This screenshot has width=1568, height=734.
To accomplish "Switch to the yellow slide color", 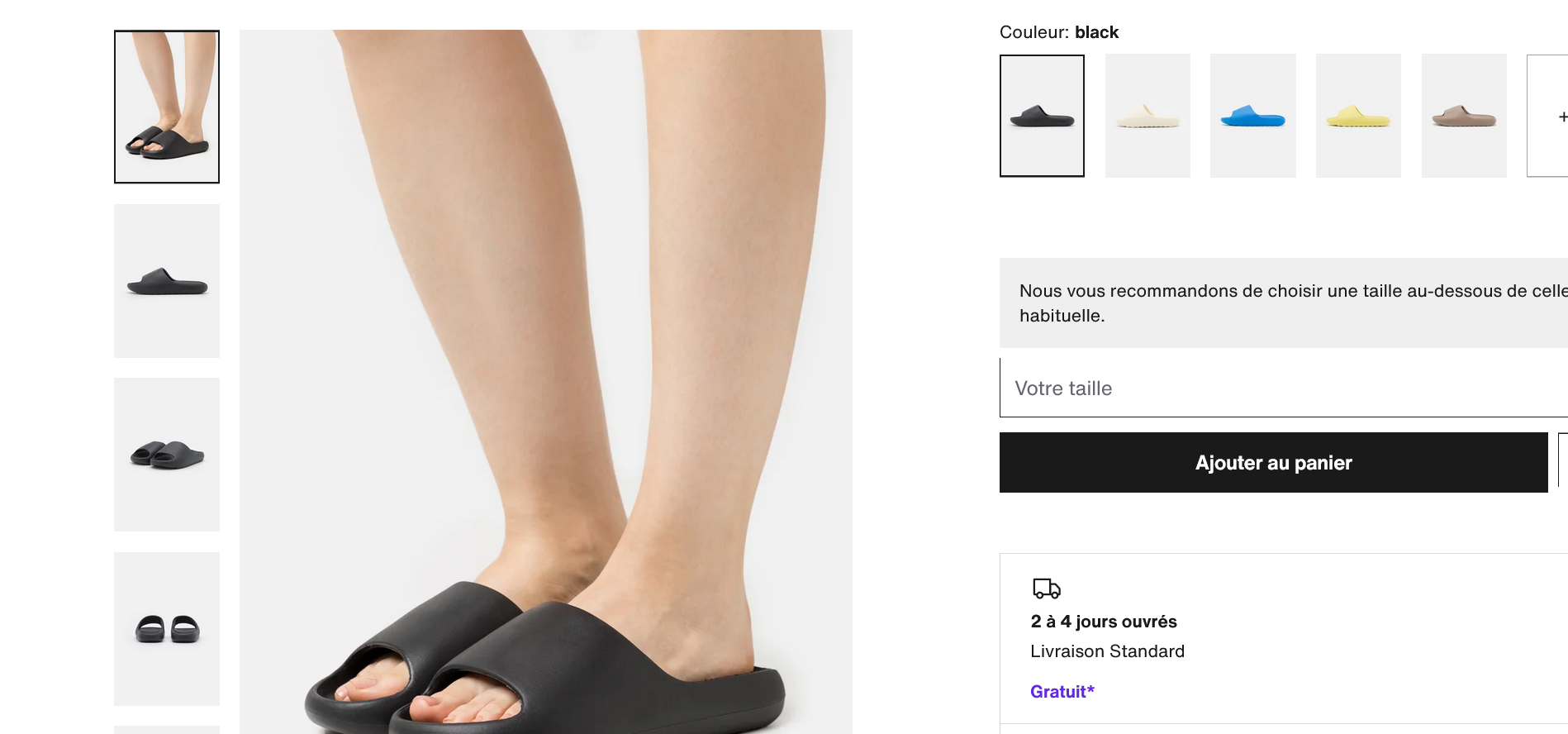I will (x=1358, y=116).
